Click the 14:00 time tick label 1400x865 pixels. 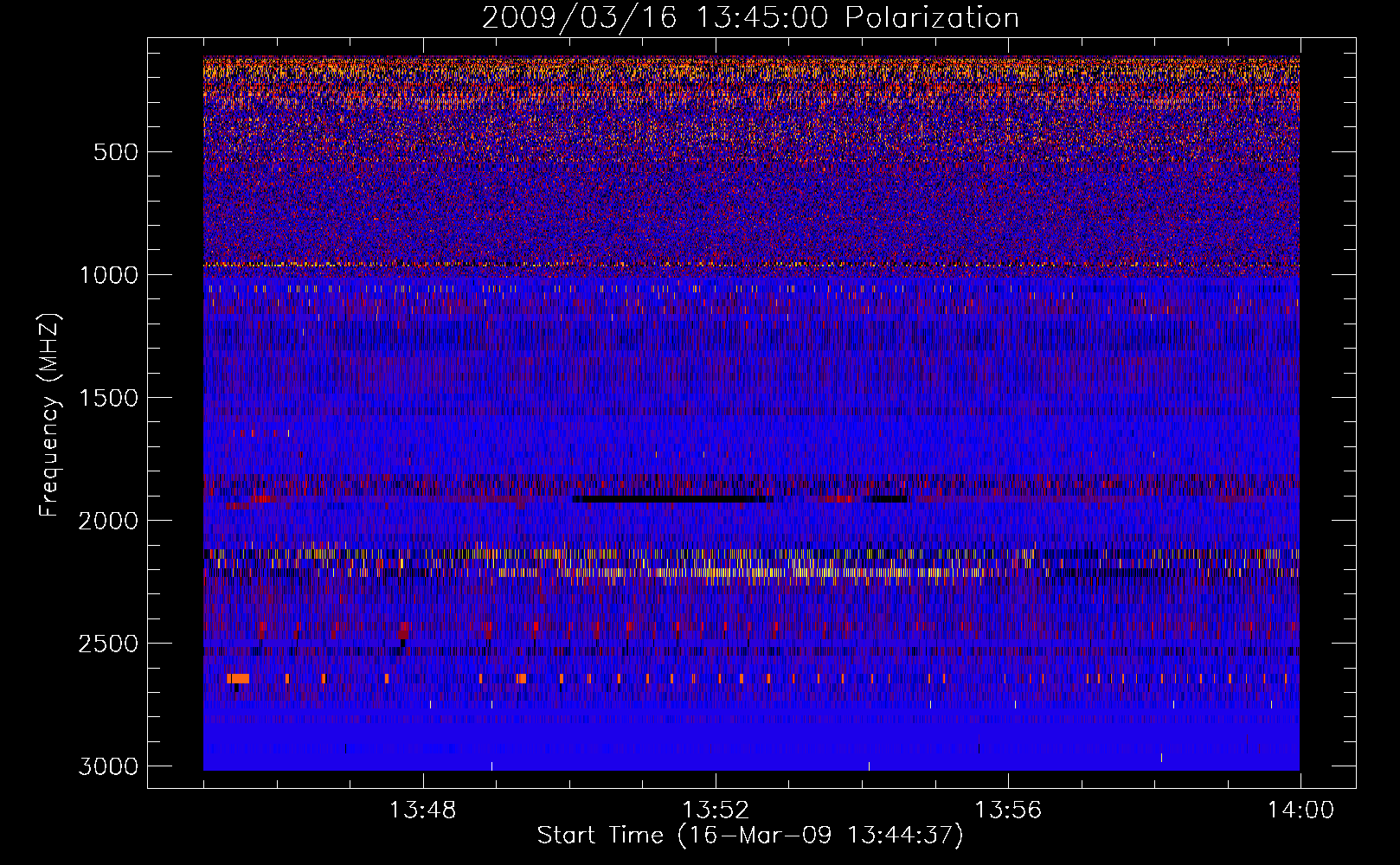pyautogui.click(x=1300, y=811)
